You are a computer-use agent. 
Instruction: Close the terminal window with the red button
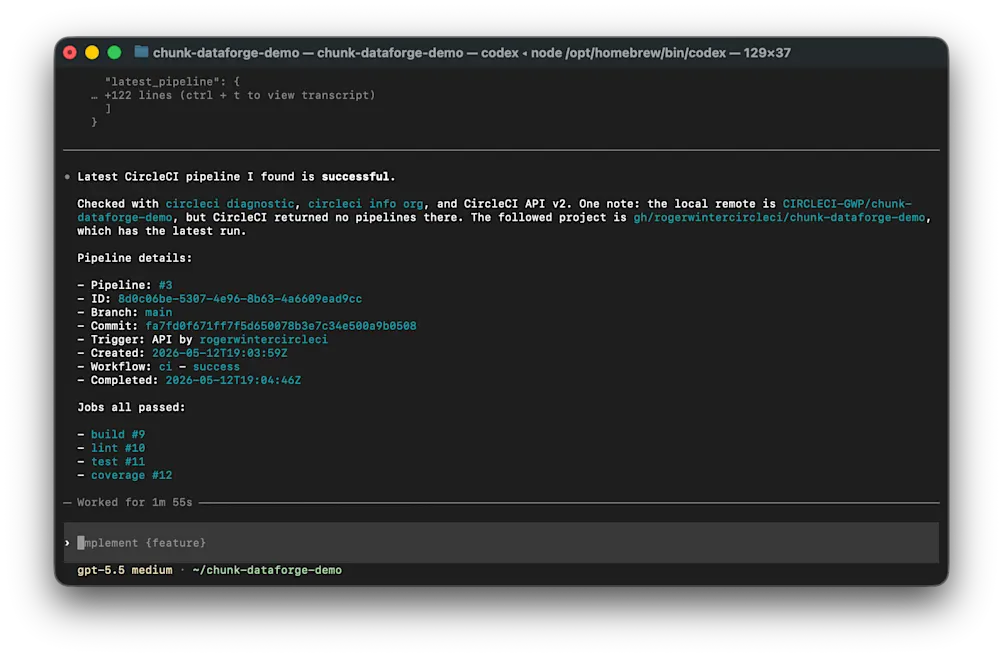click(70, 52)
